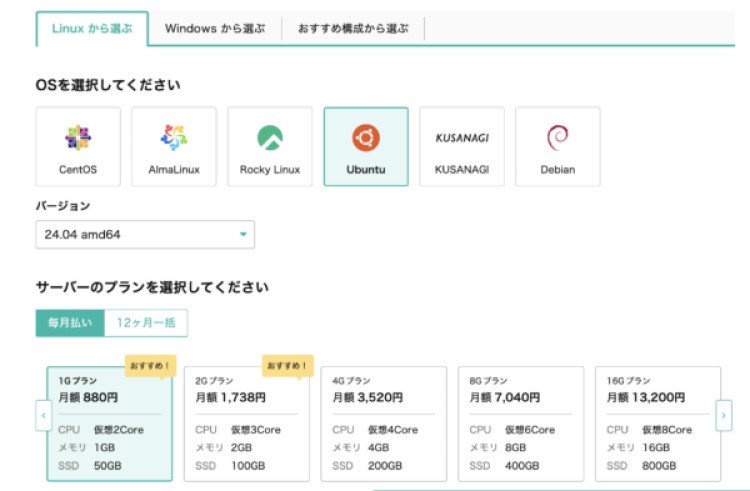The image size is (750, 491).
Task: Open the バージョン dropdown 24.04 amd64
Action: point(145,235)
